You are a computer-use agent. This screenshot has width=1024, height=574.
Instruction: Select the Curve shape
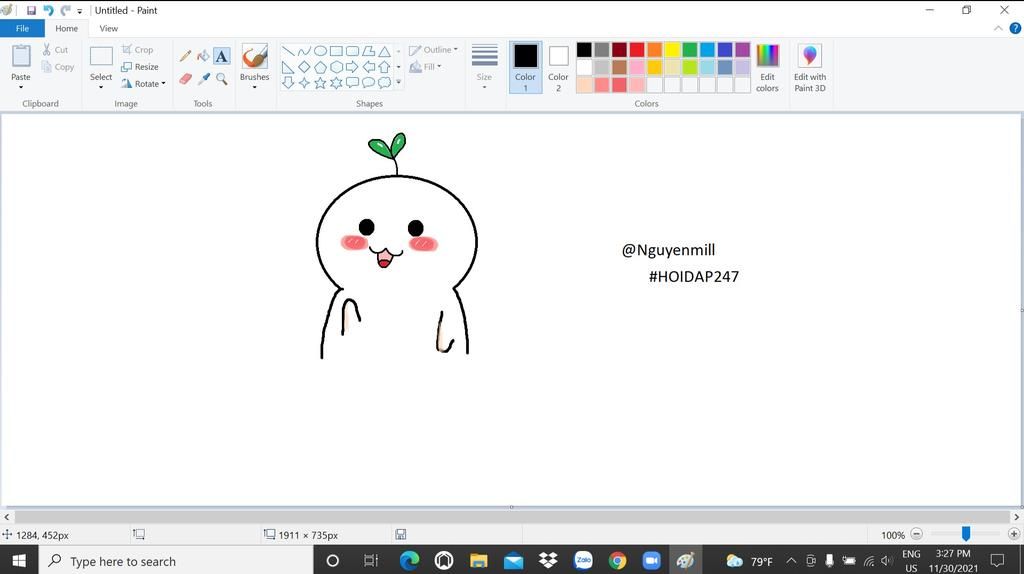(x=304, y=51)
